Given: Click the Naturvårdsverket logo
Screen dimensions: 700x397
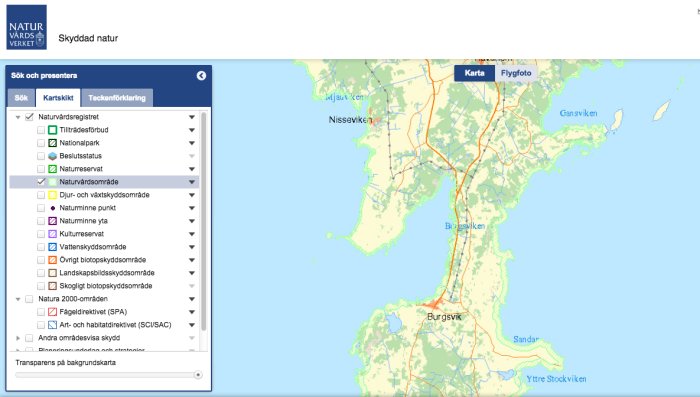Looking at the screenshot, I should coord(26,27).
